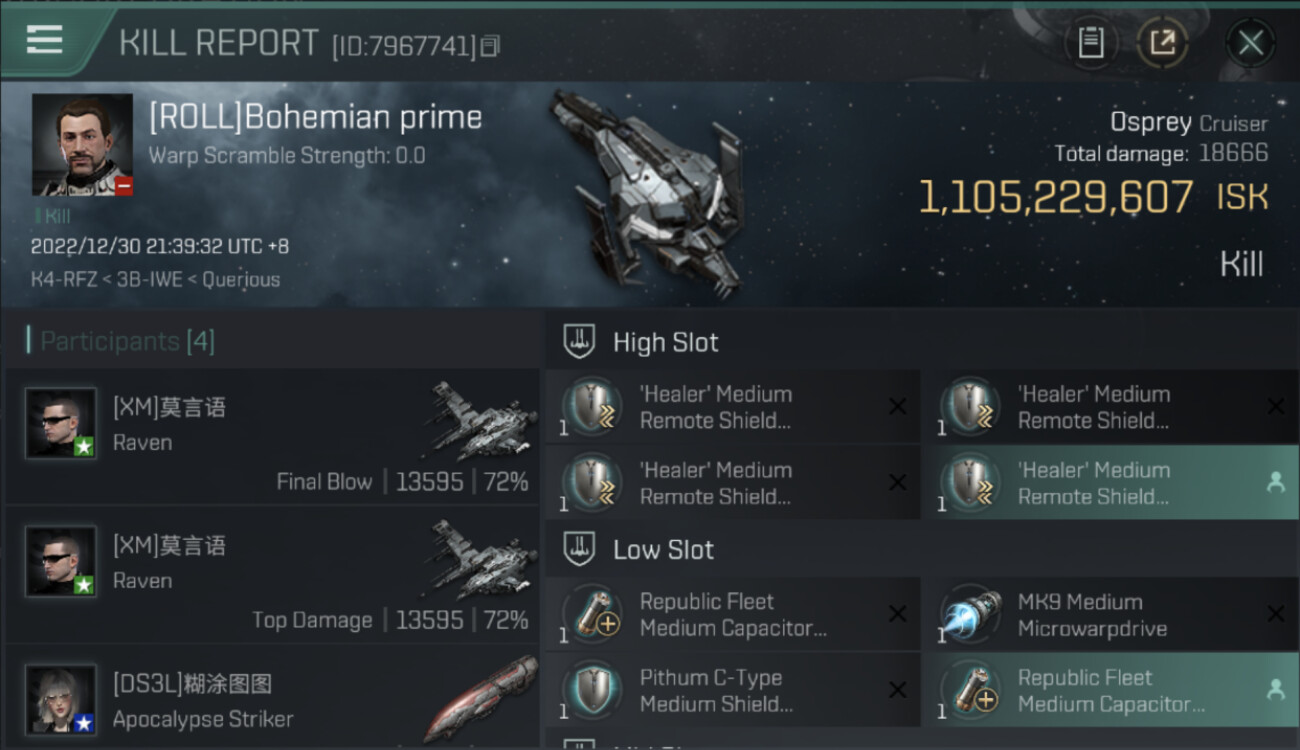Select the Top Damage Raven participant
Screen dimensions: 1300x750
click(272, 574)
